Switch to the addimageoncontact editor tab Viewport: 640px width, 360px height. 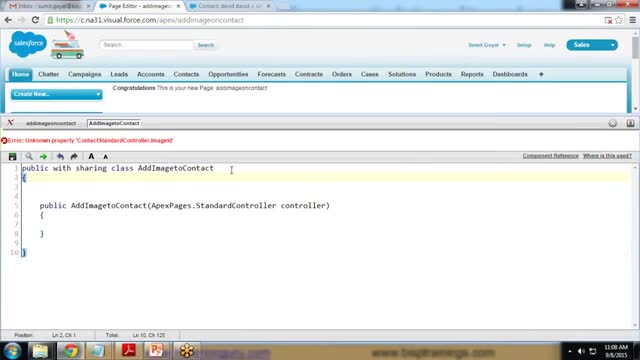(51, 123)
